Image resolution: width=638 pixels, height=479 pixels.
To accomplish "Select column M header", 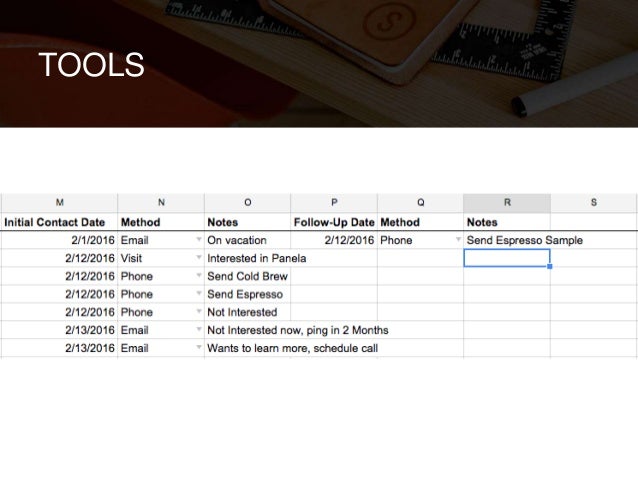I will click(59, 203).
